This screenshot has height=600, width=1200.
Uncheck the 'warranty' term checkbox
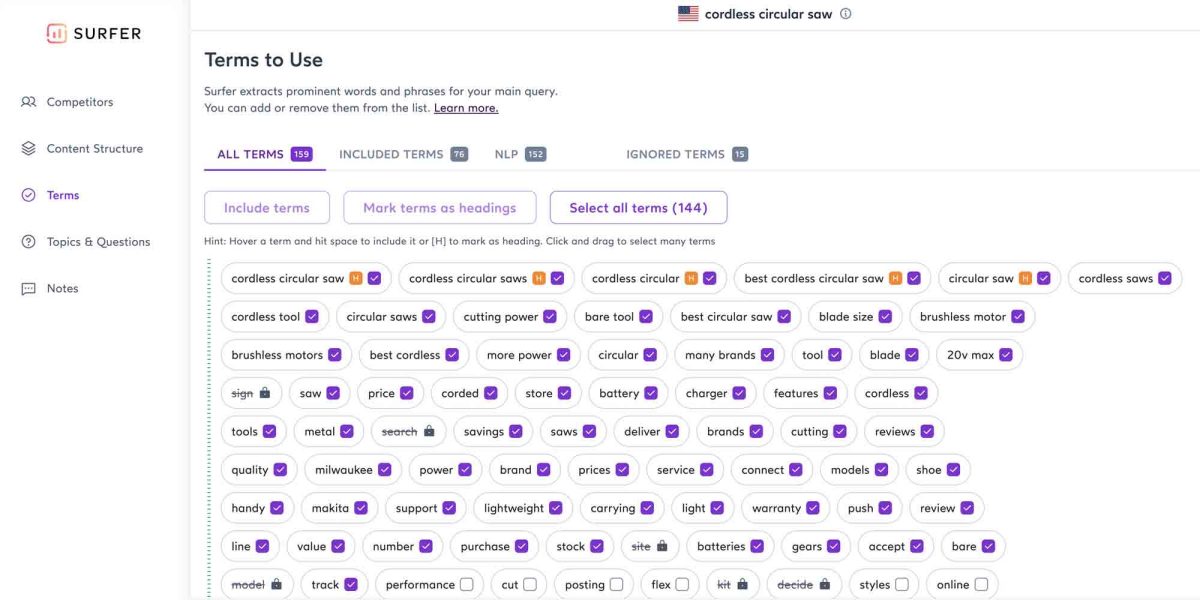coord(813,508)
